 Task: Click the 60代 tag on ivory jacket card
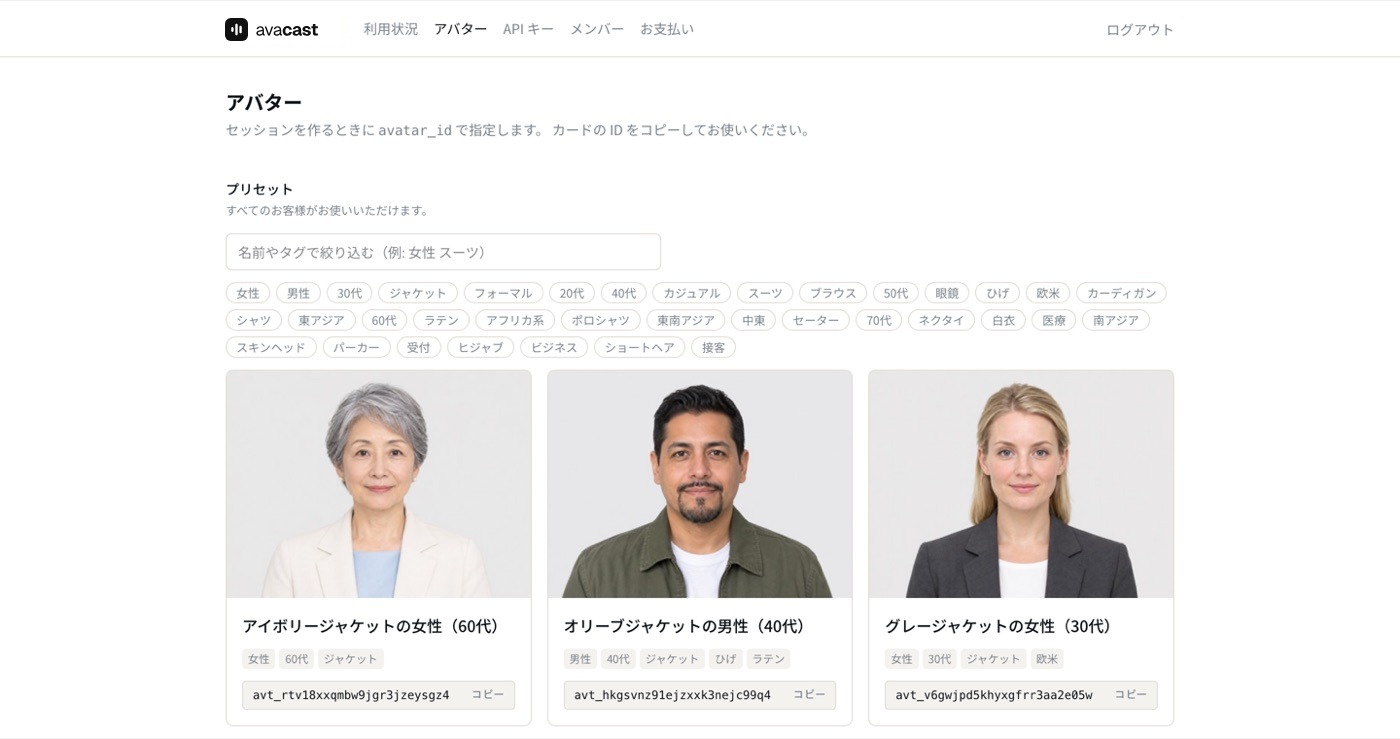tap(296, 659)
